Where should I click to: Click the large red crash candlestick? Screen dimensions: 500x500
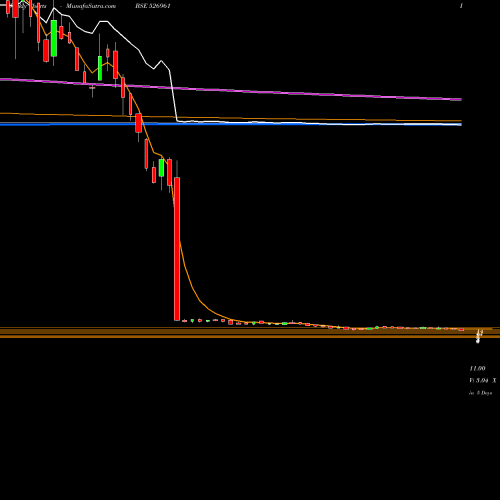point(177,249)
